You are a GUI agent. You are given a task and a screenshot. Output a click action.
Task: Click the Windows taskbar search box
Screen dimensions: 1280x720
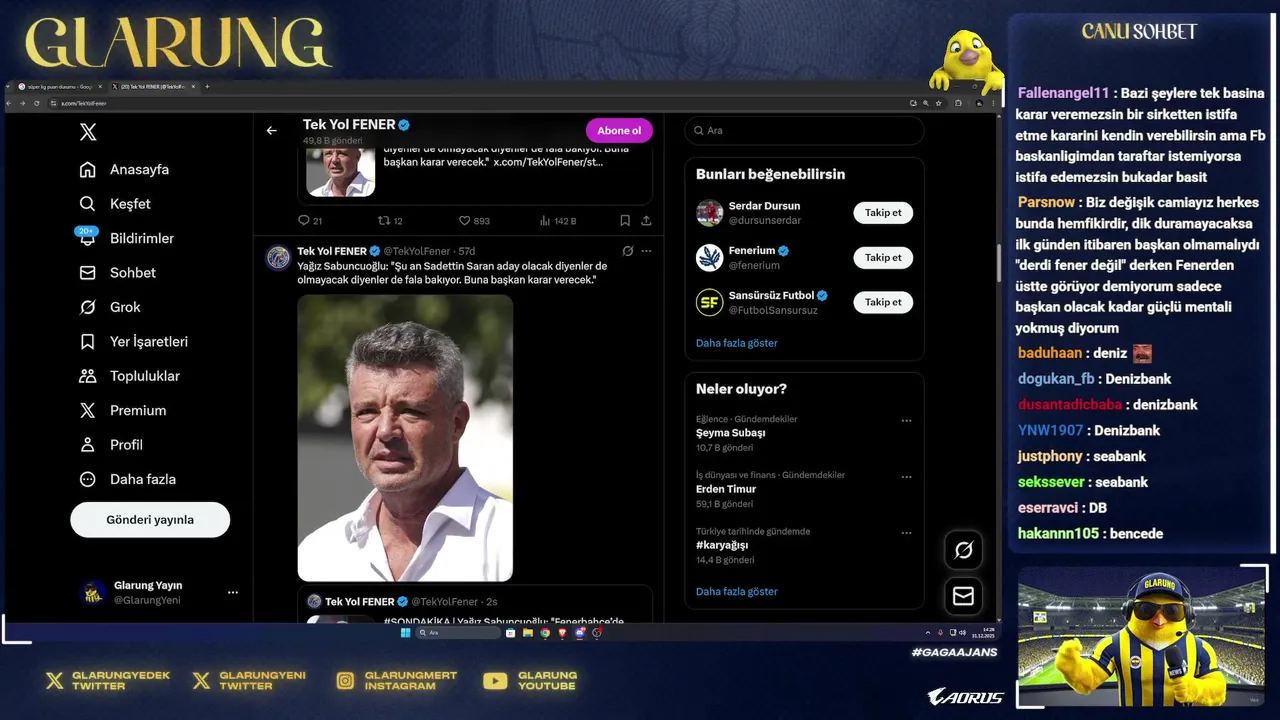[458, 633]
